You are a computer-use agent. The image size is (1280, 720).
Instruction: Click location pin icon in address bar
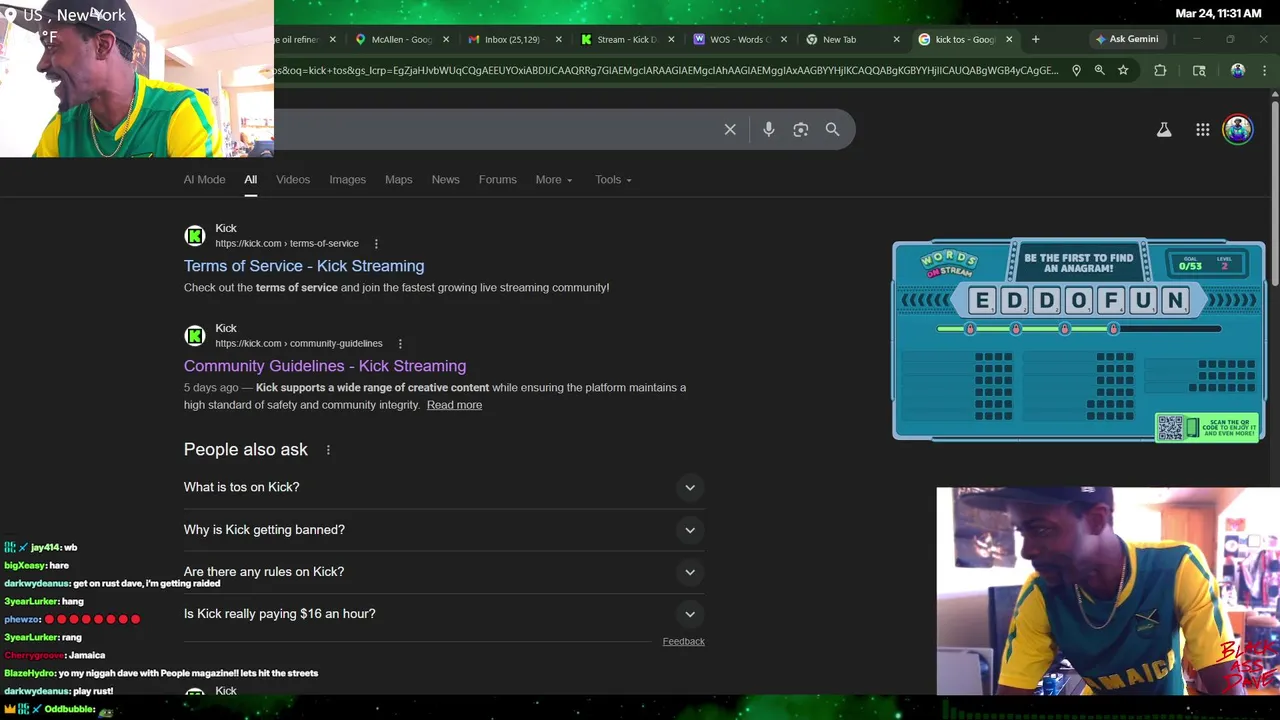[1076, 70]
